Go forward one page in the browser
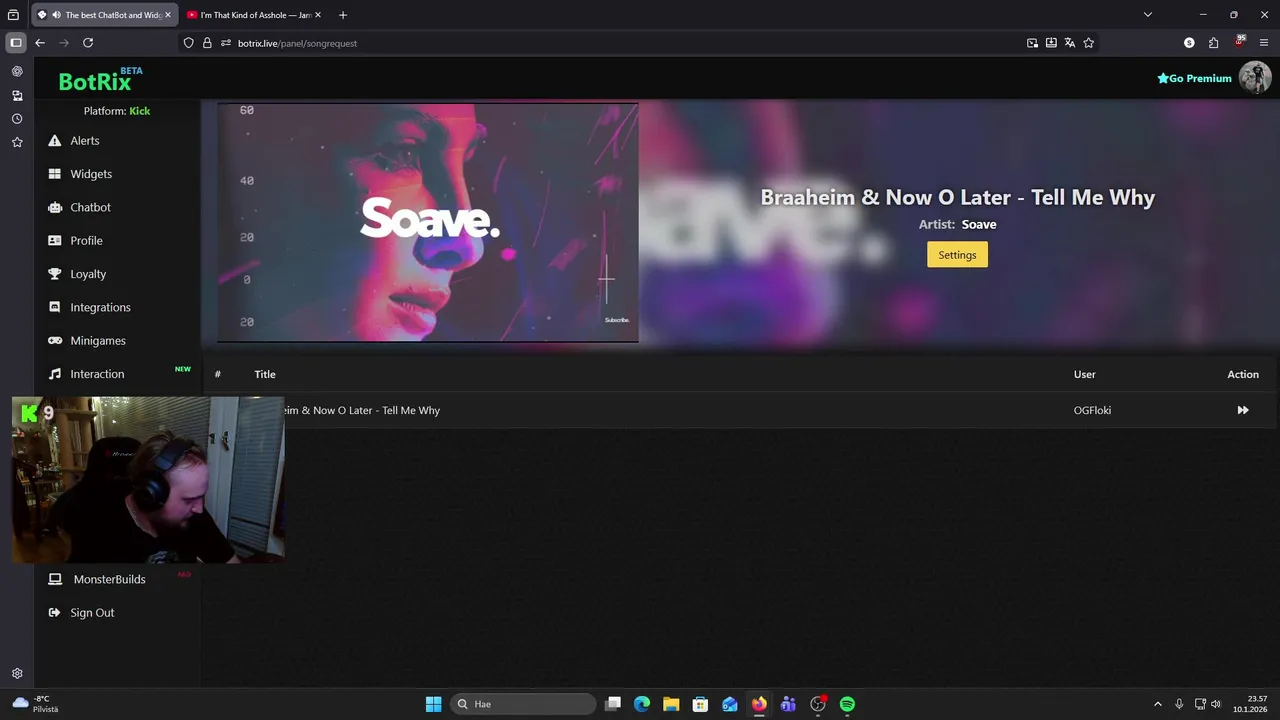 click(64, 43)
